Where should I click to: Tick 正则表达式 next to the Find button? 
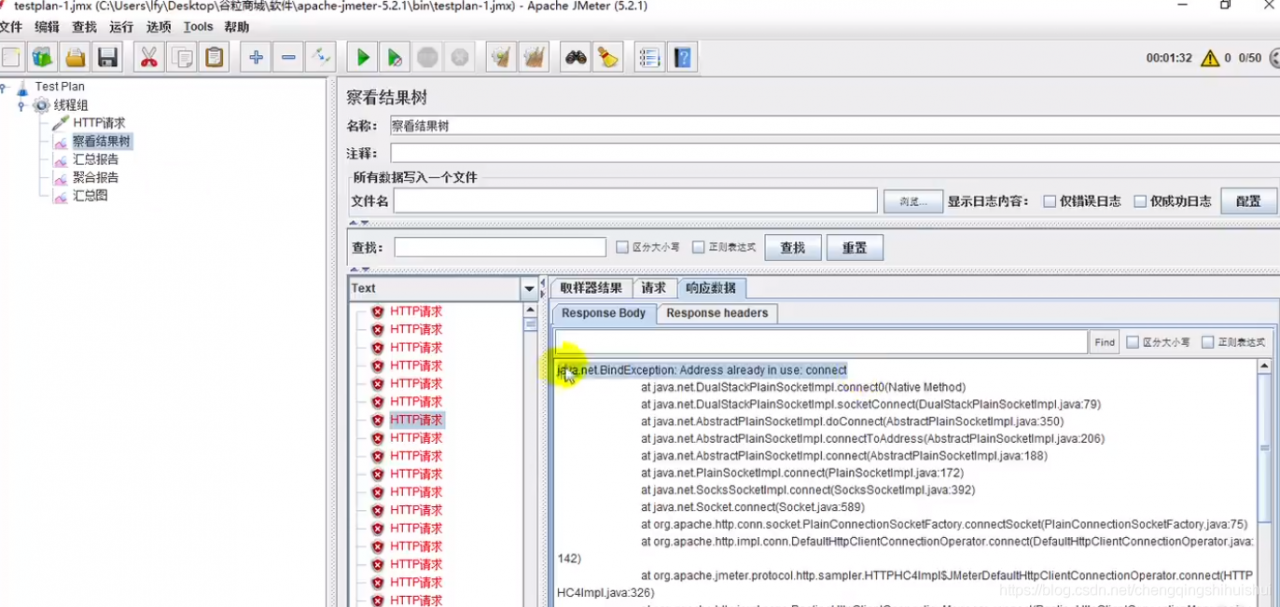(x=1208, y=342)
